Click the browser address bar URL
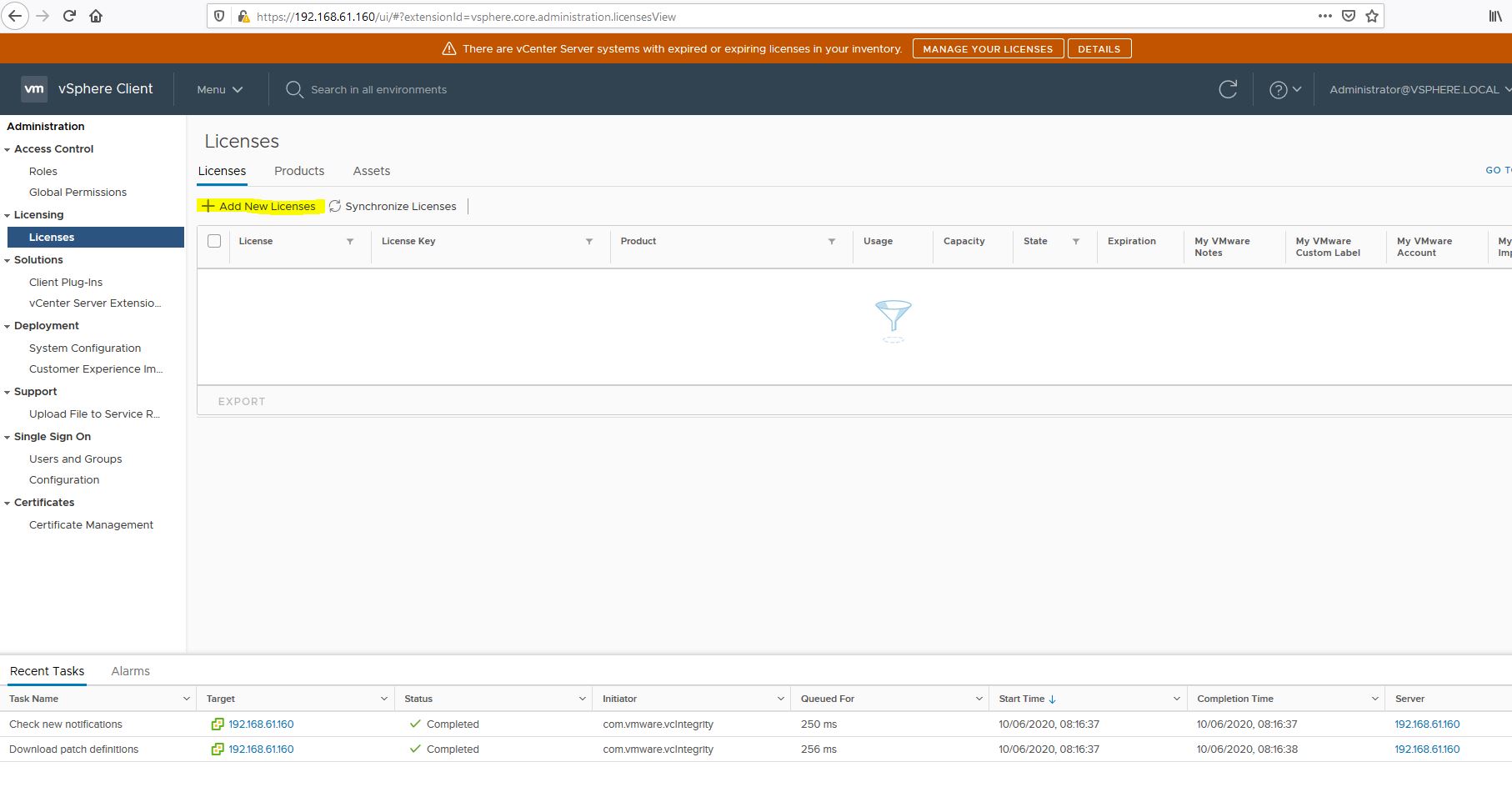The width and height of the screenshot is (1512, 807). click(466, 17)
